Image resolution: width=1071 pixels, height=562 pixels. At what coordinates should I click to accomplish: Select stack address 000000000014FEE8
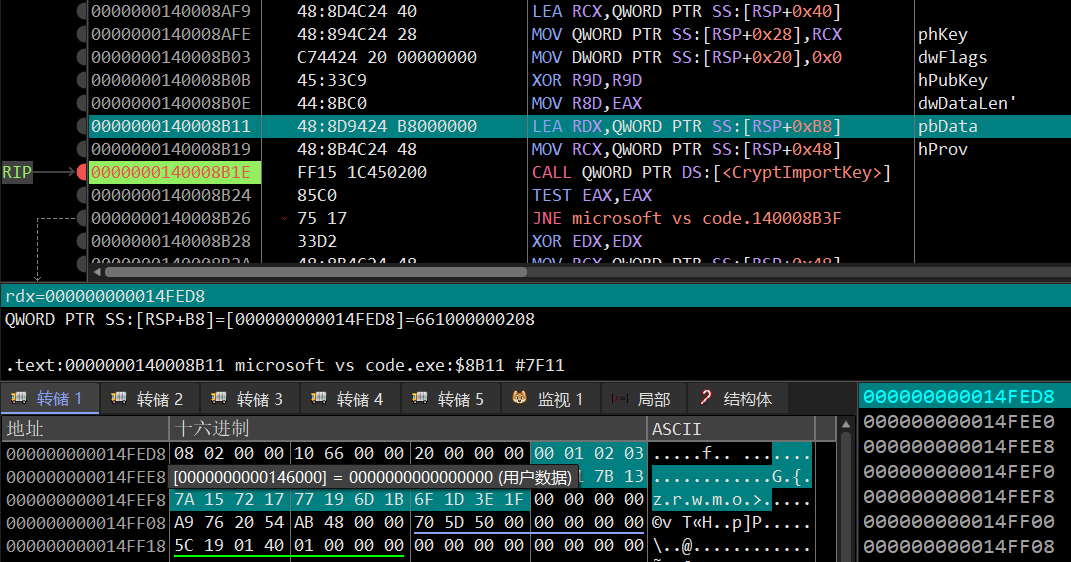point(958,447)
